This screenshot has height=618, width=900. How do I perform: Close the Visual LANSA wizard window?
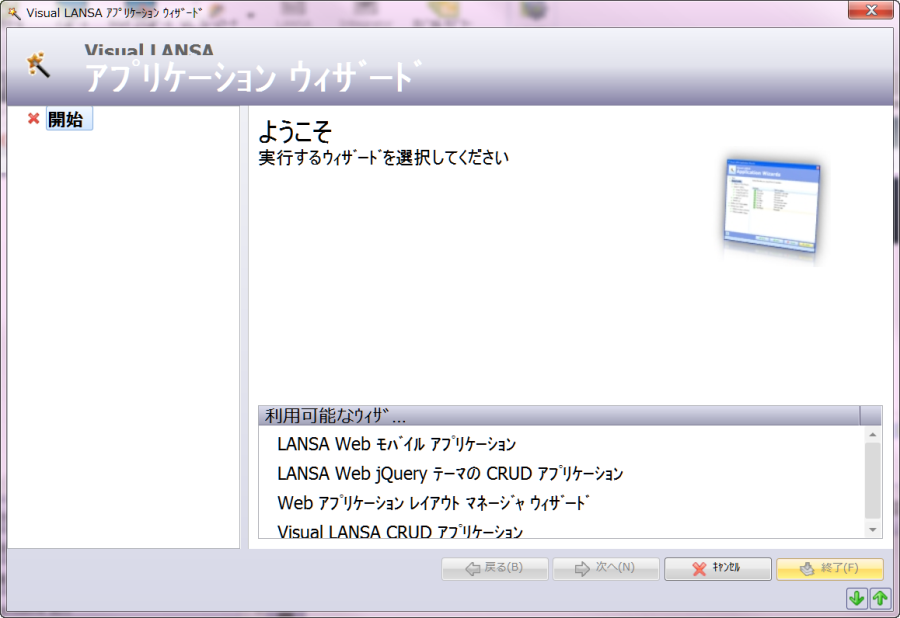click(871, 10)
